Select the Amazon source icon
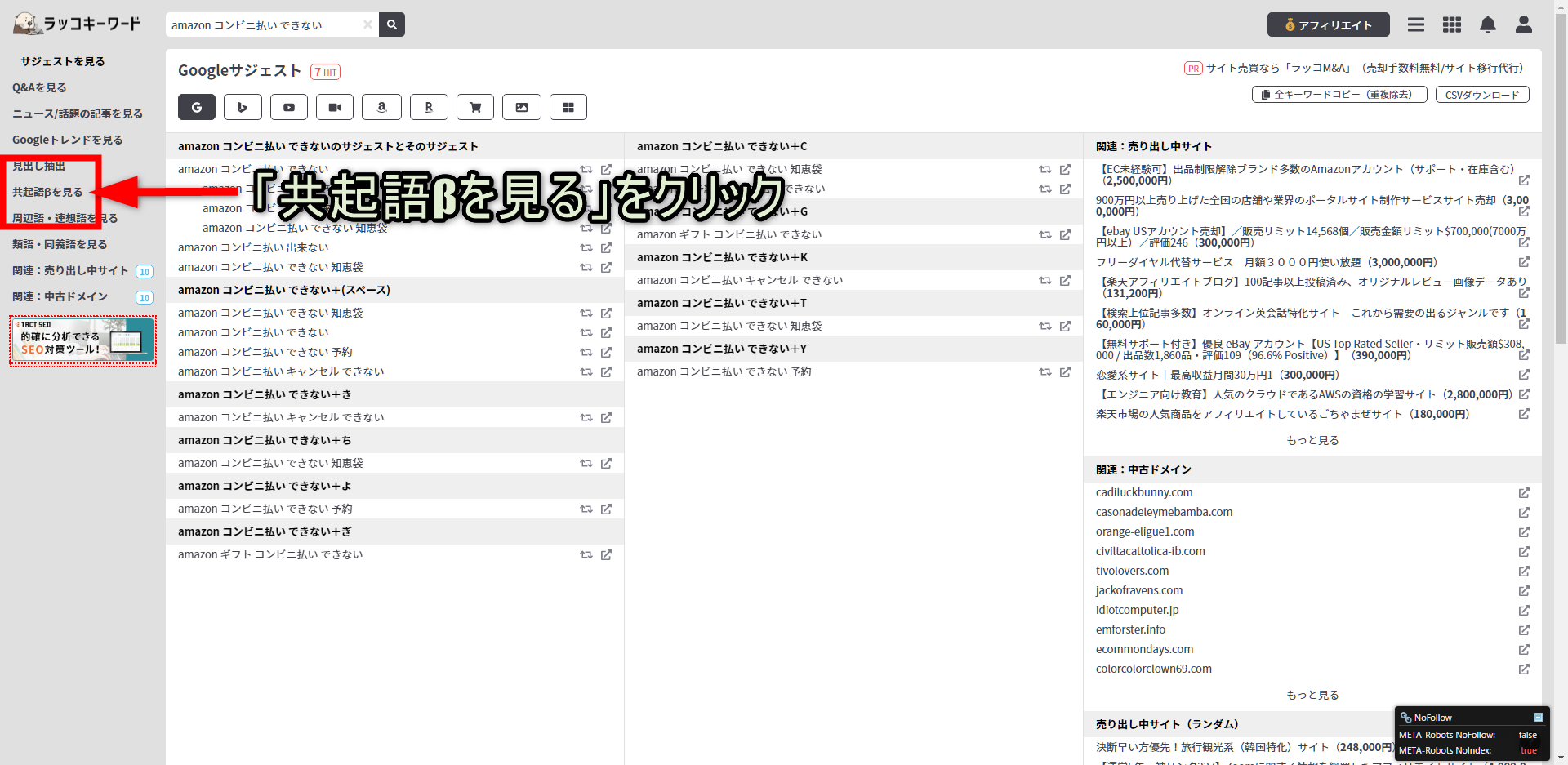The image size is (1568, 765). tap(381, 107)
